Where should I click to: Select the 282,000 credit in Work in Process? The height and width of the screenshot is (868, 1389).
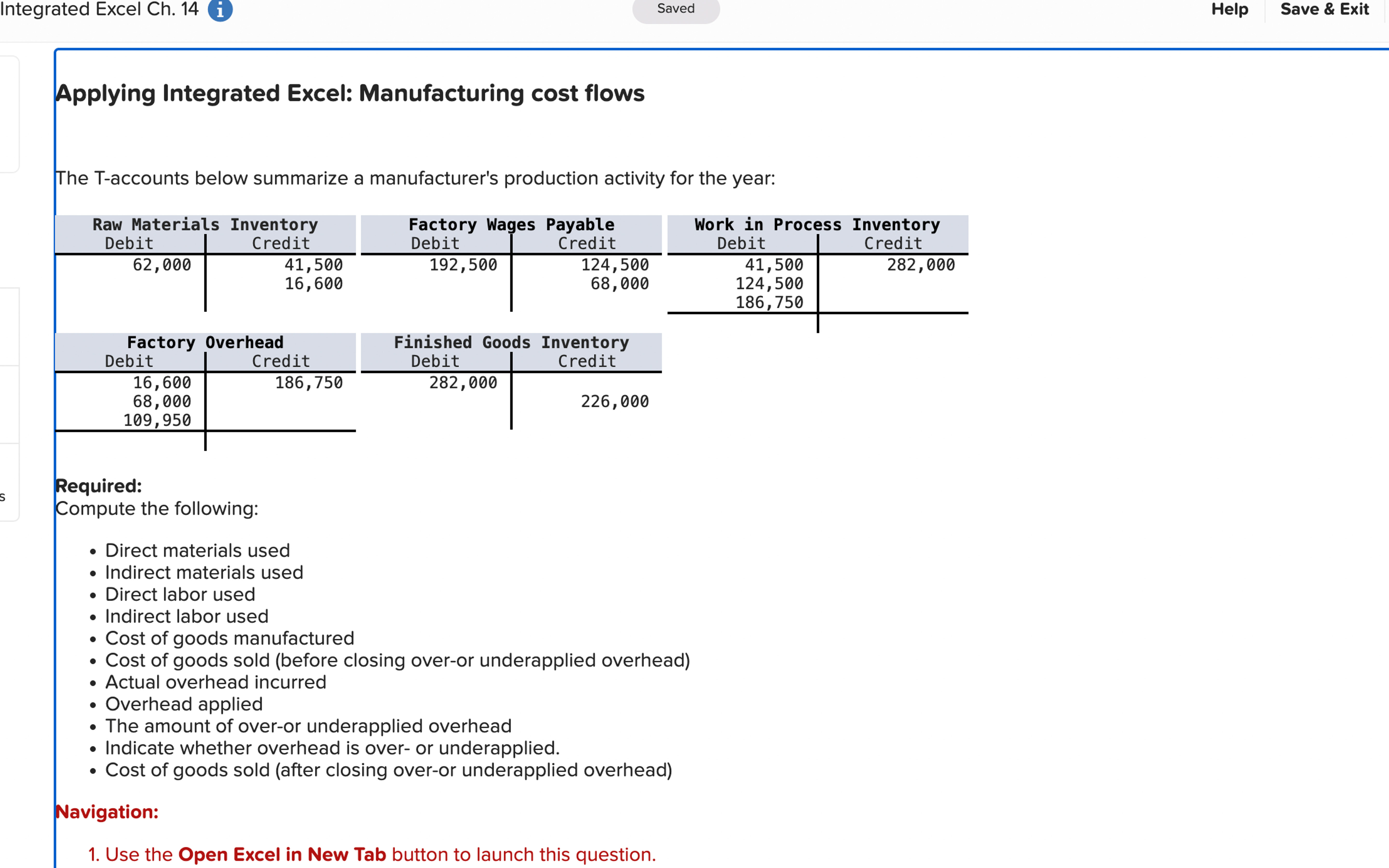(921, 265)
